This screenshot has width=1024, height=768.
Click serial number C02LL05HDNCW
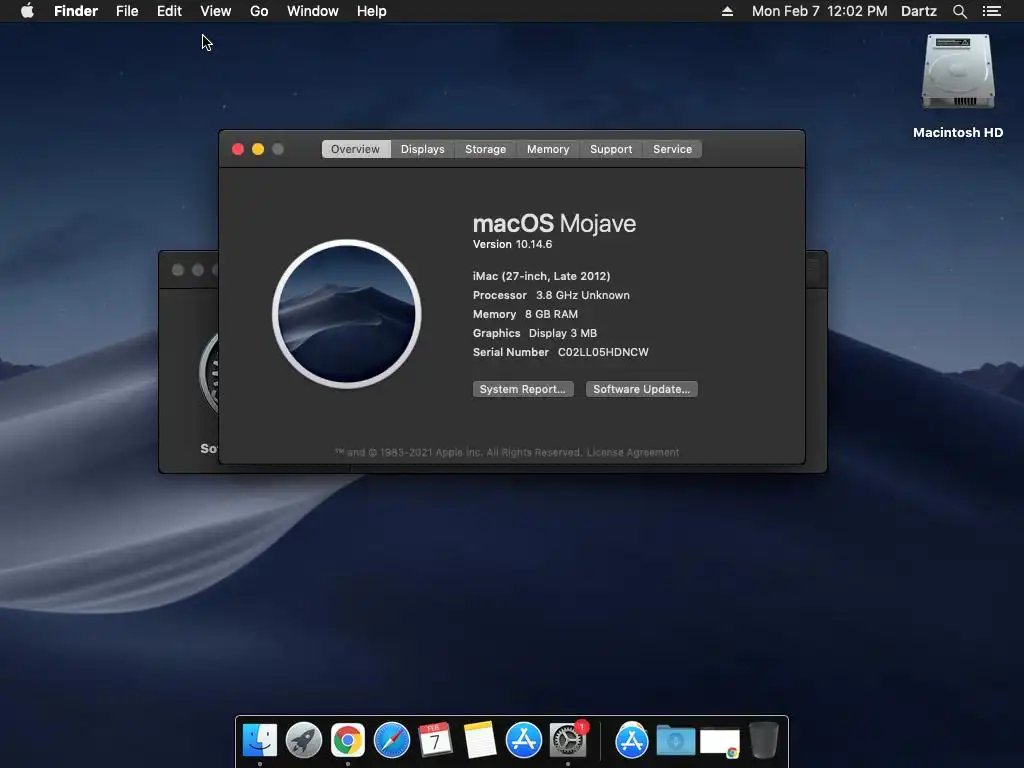click(603, 352)
